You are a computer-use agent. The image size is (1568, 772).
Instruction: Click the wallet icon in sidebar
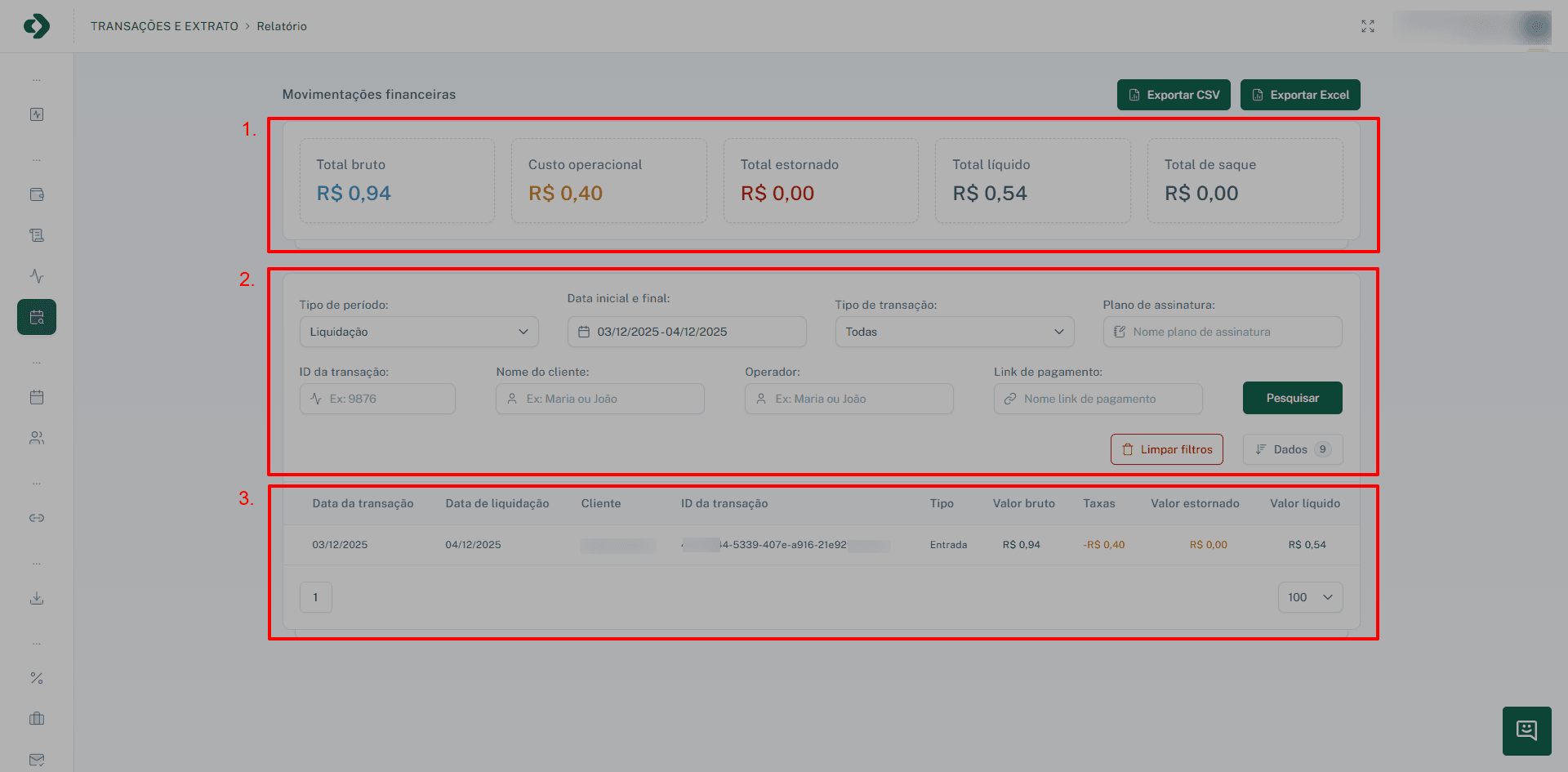(x=37, y=194)
